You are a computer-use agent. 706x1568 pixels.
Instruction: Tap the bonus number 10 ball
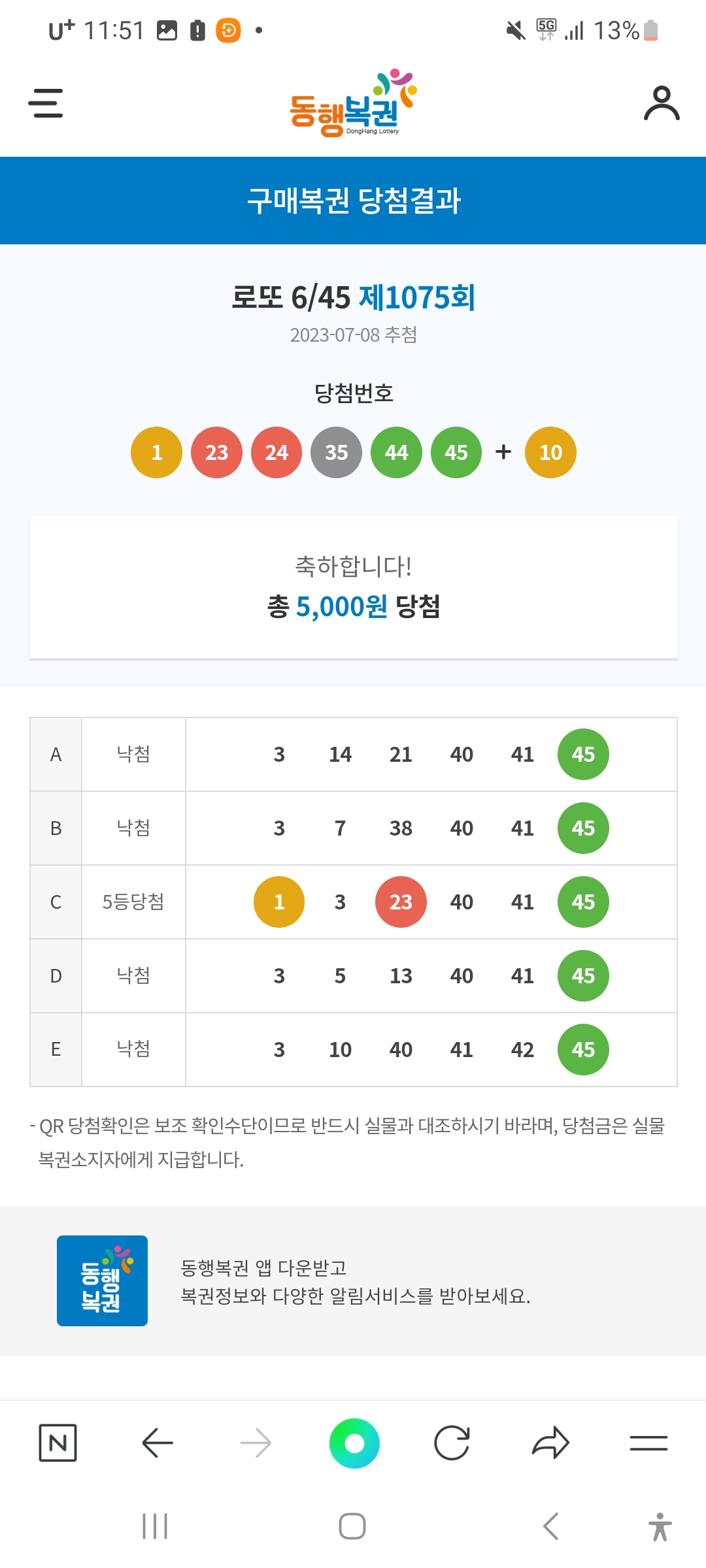(550, 452)
